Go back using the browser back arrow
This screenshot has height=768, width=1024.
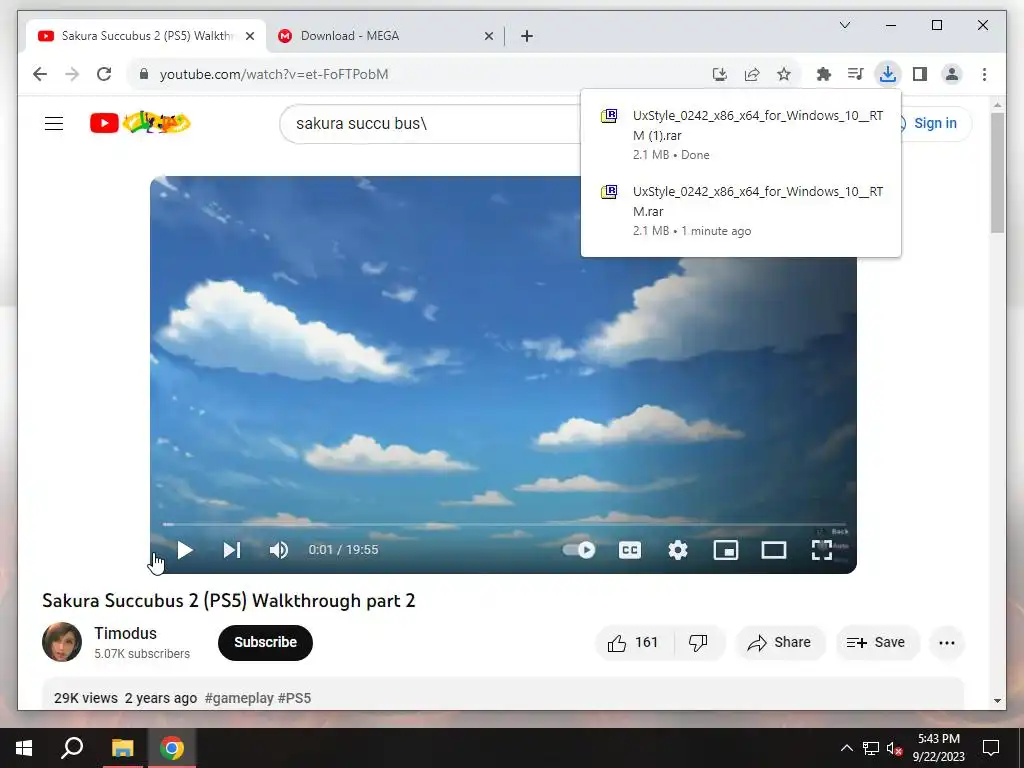[x=40, y=74]
